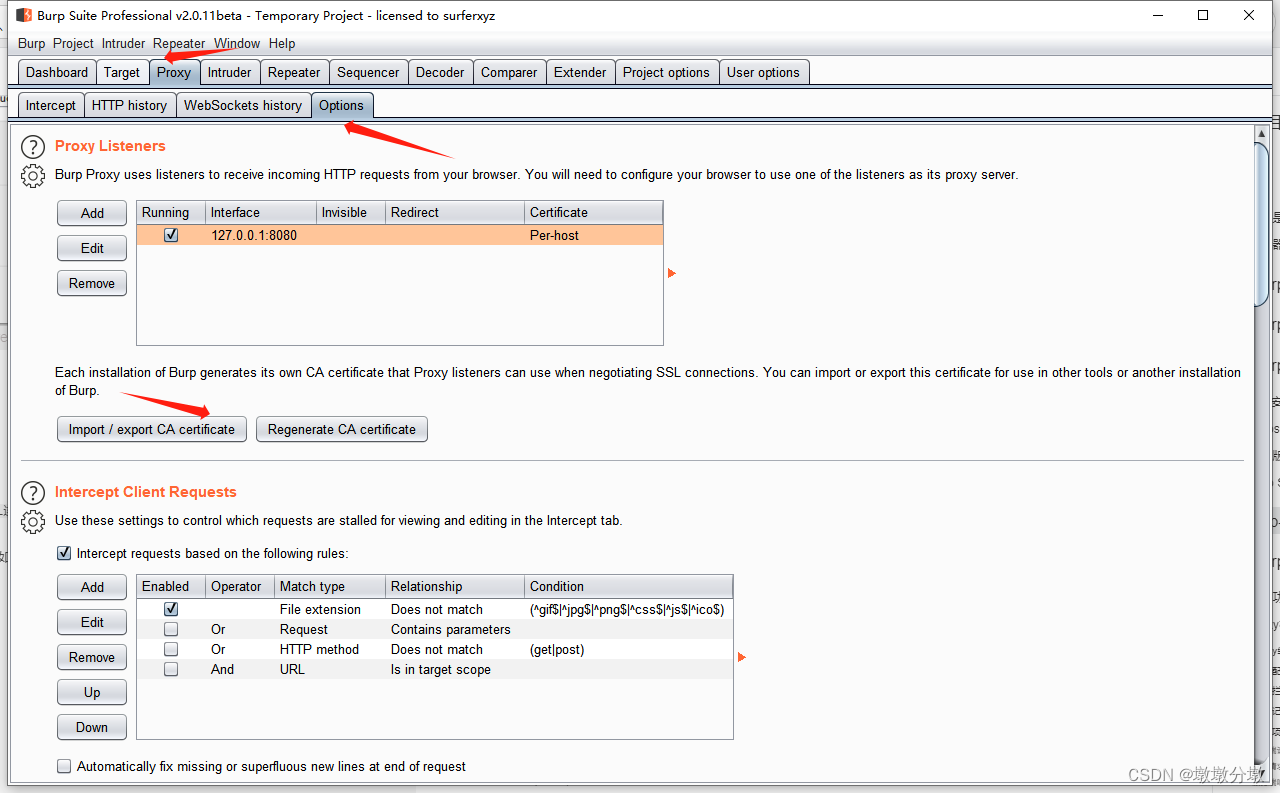
Task: Open Proxy Listeners settings gear icon
Action: click(x=33, y=176)
